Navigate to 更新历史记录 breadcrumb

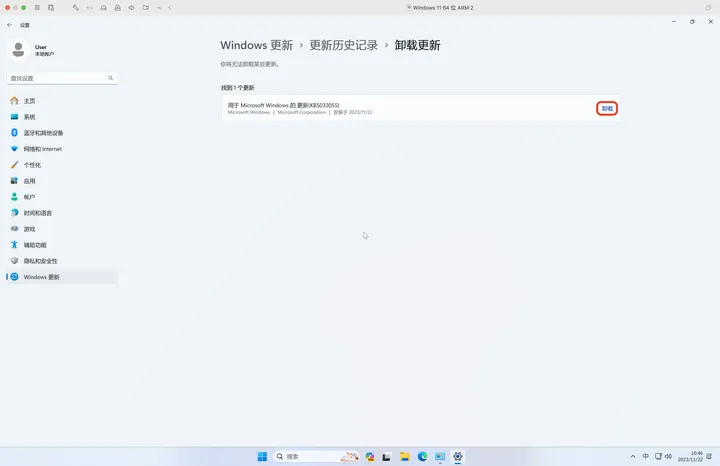(x=343, y=45)
